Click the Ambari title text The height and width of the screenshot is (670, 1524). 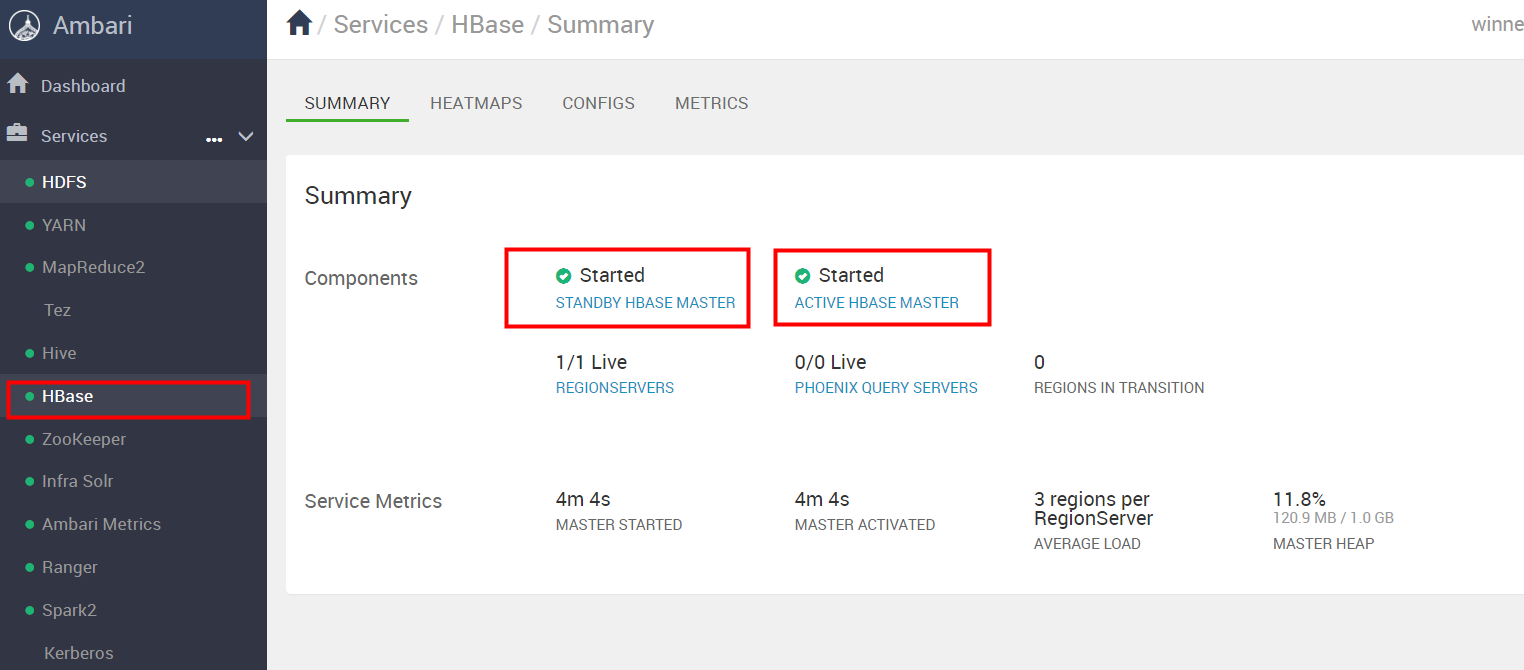coord(92,26)
